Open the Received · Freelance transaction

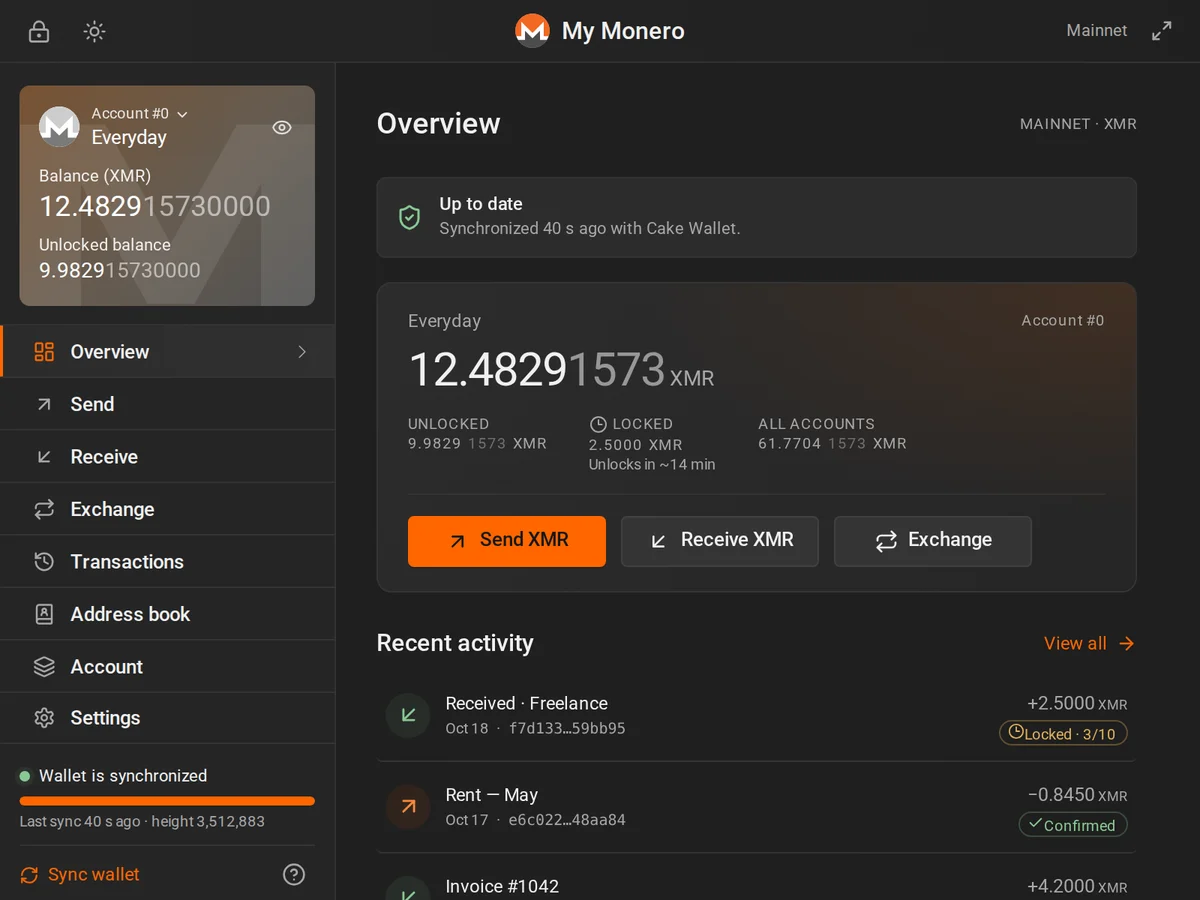[757, 715]
